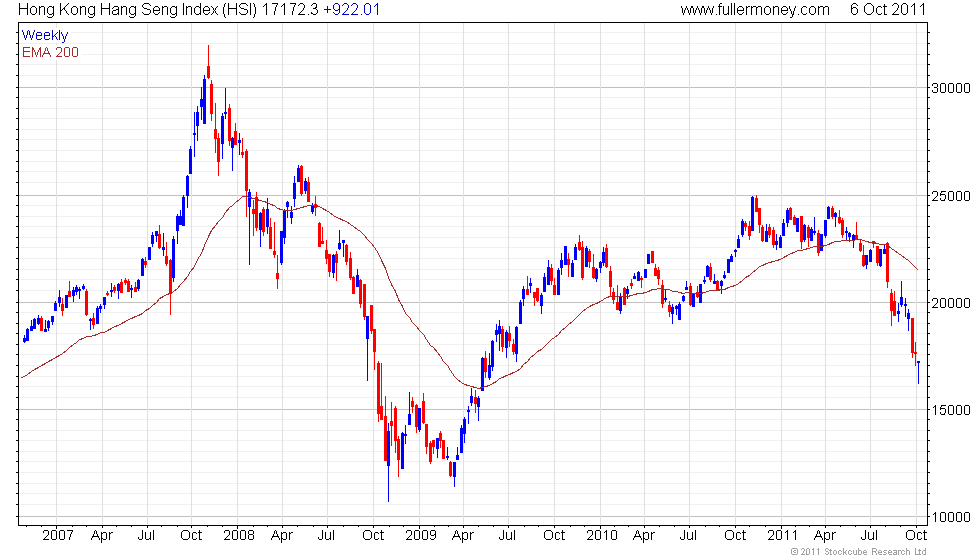Click the 6 Oct 2011 date
The height and width of the screenshot is (560, 980).
pyautogui.click(x=888, y=9)
